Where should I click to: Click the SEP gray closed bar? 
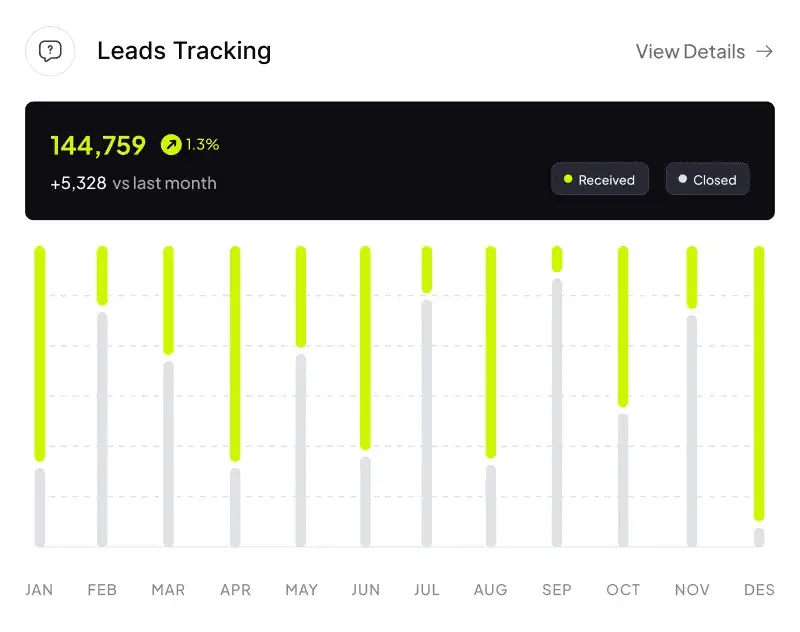coord(557,413)
